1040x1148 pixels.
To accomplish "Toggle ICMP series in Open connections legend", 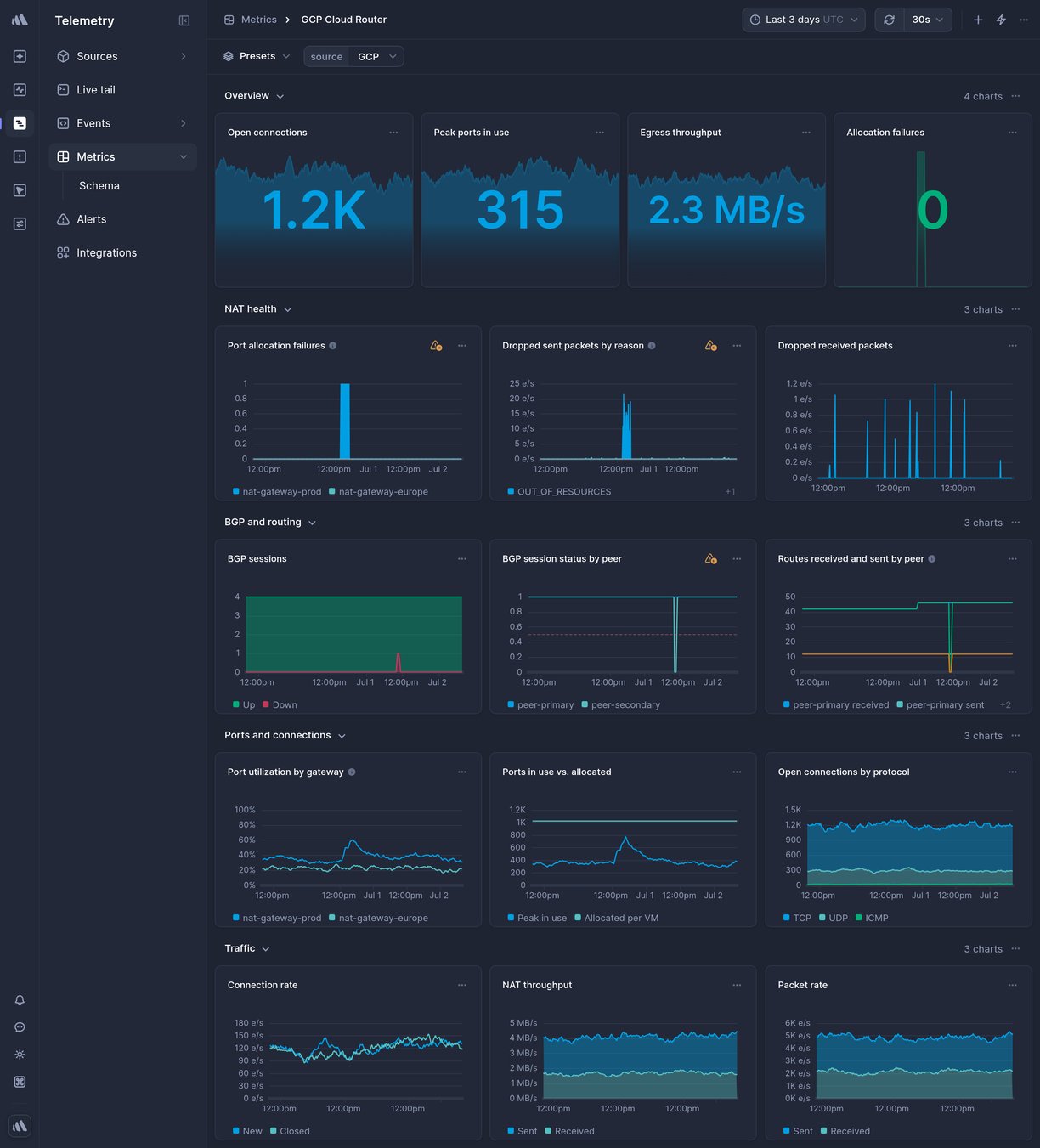I will tap(873, 919).
